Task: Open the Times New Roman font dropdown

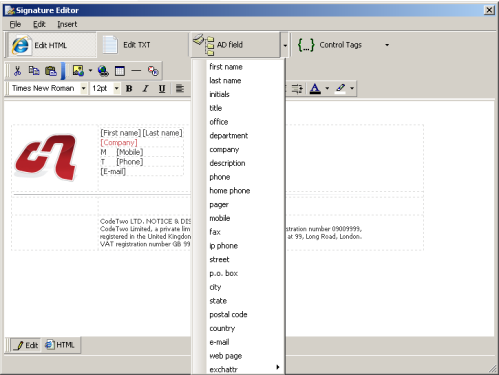Action: [84, 88]
